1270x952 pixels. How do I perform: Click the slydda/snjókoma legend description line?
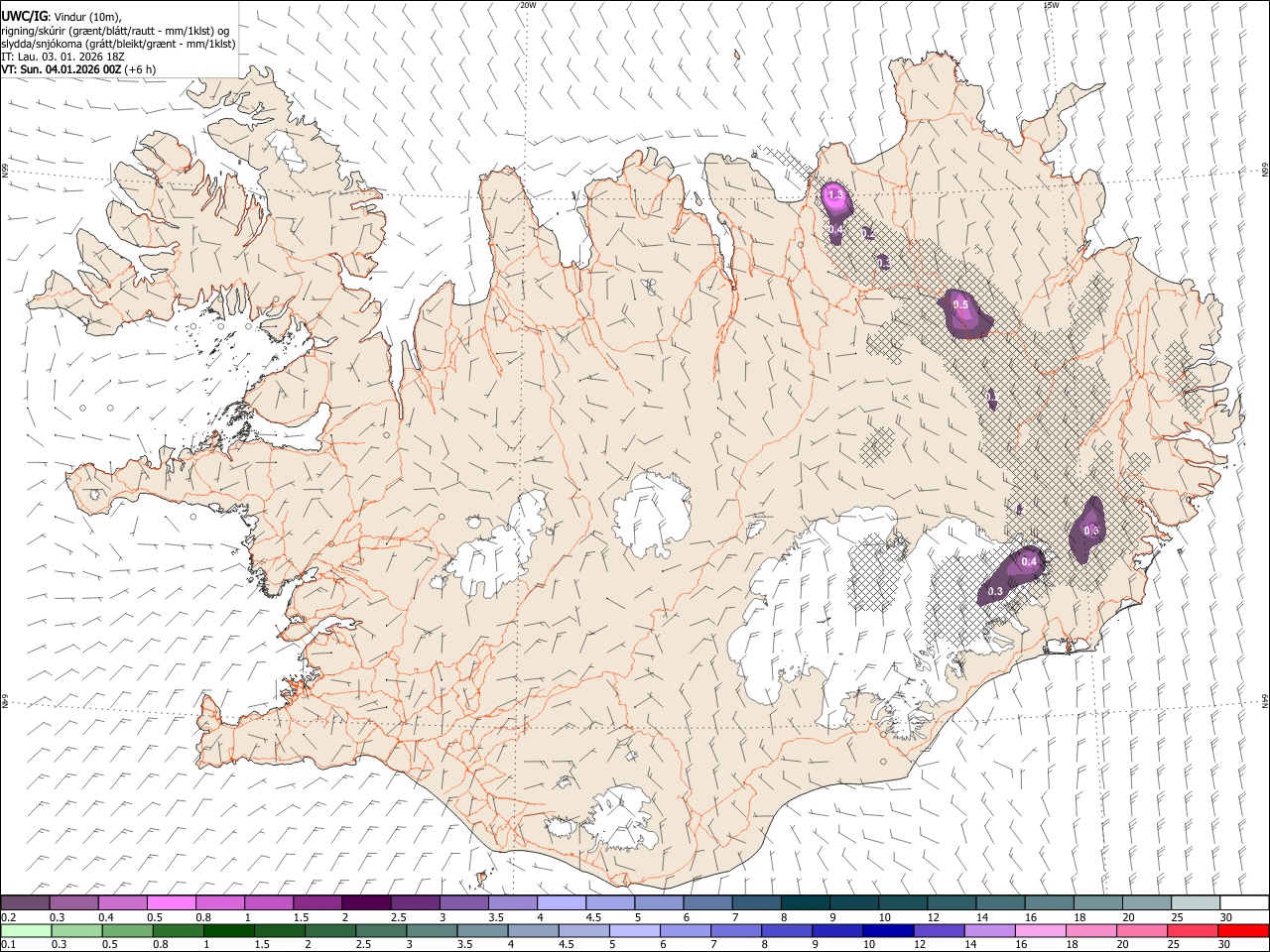pyautogui.click(x=118, y=44)
